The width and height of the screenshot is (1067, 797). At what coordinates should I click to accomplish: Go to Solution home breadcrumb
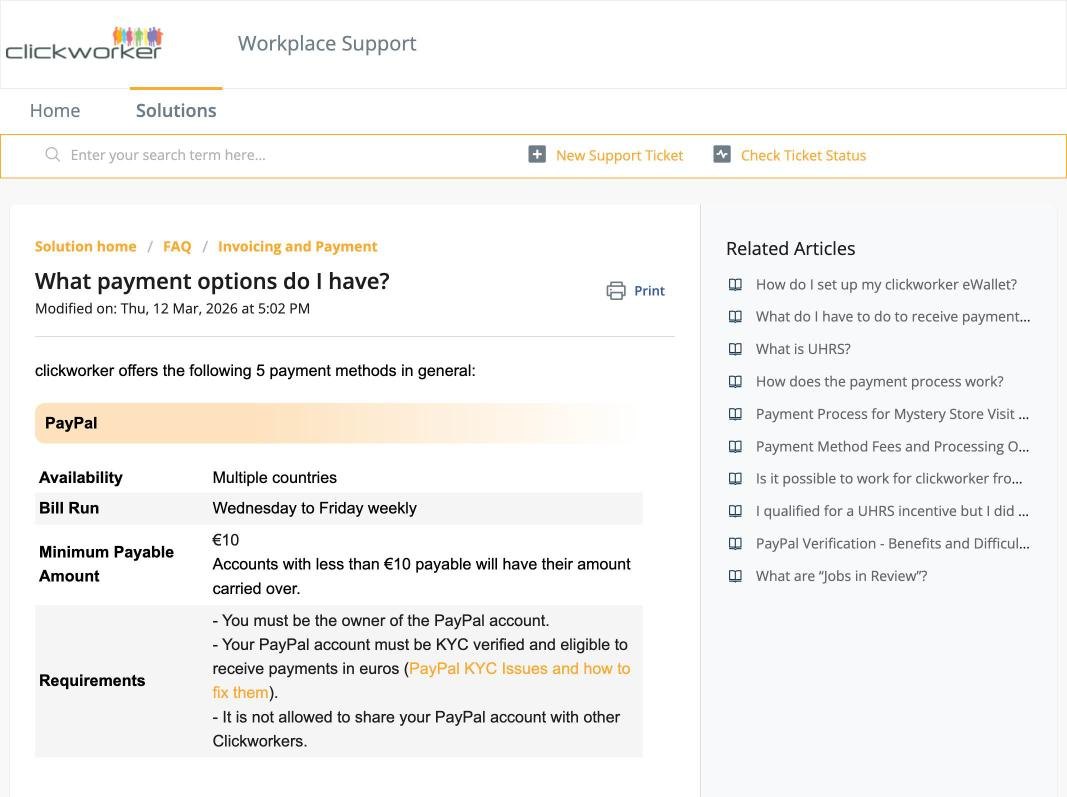[x=86, y=246]
